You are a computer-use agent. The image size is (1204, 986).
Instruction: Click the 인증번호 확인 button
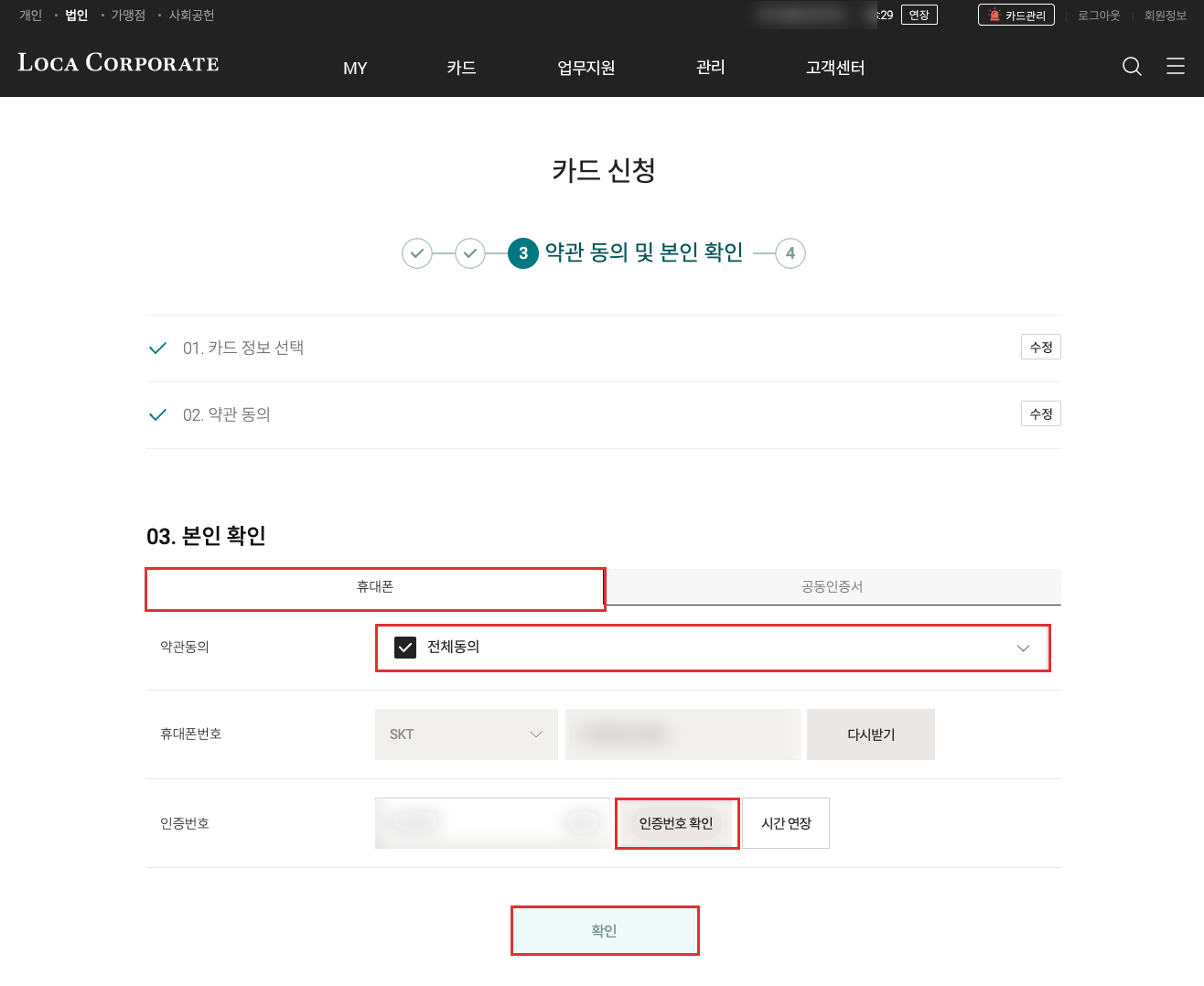pos(676,823)
